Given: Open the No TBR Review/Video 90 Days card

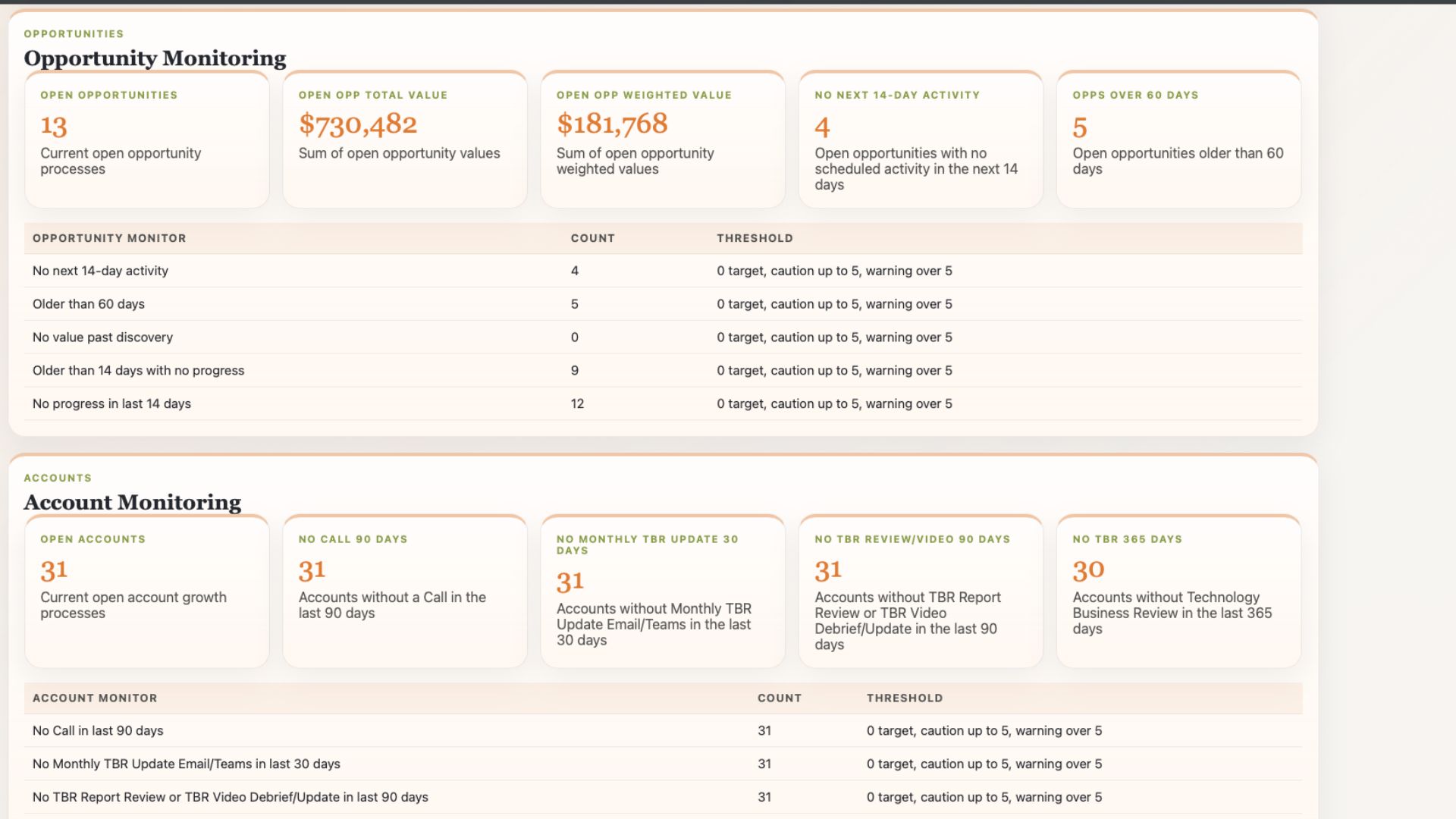Looking at the screenshot, I should point(921,591).
